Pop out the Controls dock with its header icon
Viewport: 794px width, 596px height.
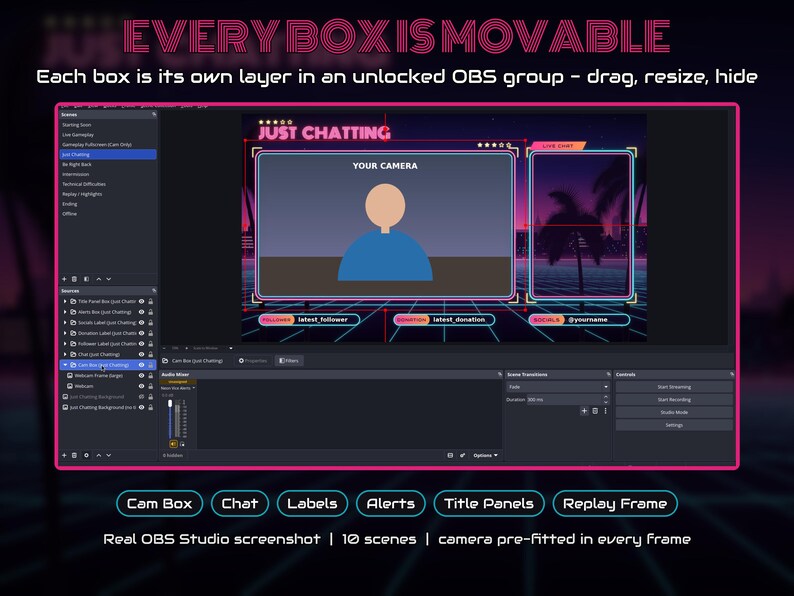tap(732, 374)
